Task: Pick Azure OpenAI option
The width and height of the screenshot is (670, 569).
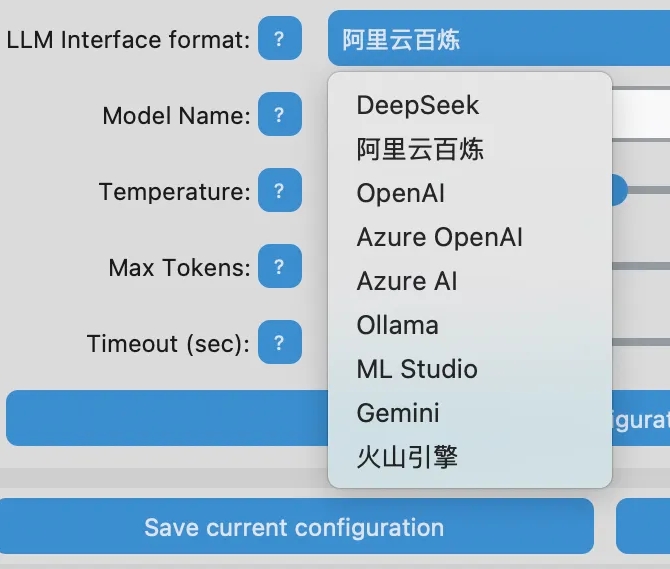Action: (470, 237)
